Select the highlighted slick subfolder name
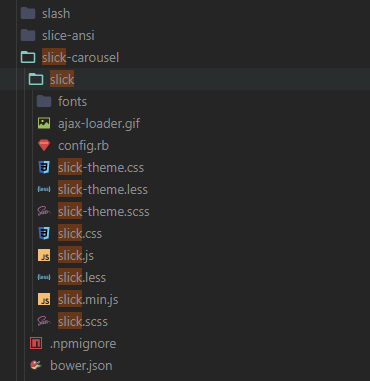The image size is (370, 381). [x=62, y=79]
